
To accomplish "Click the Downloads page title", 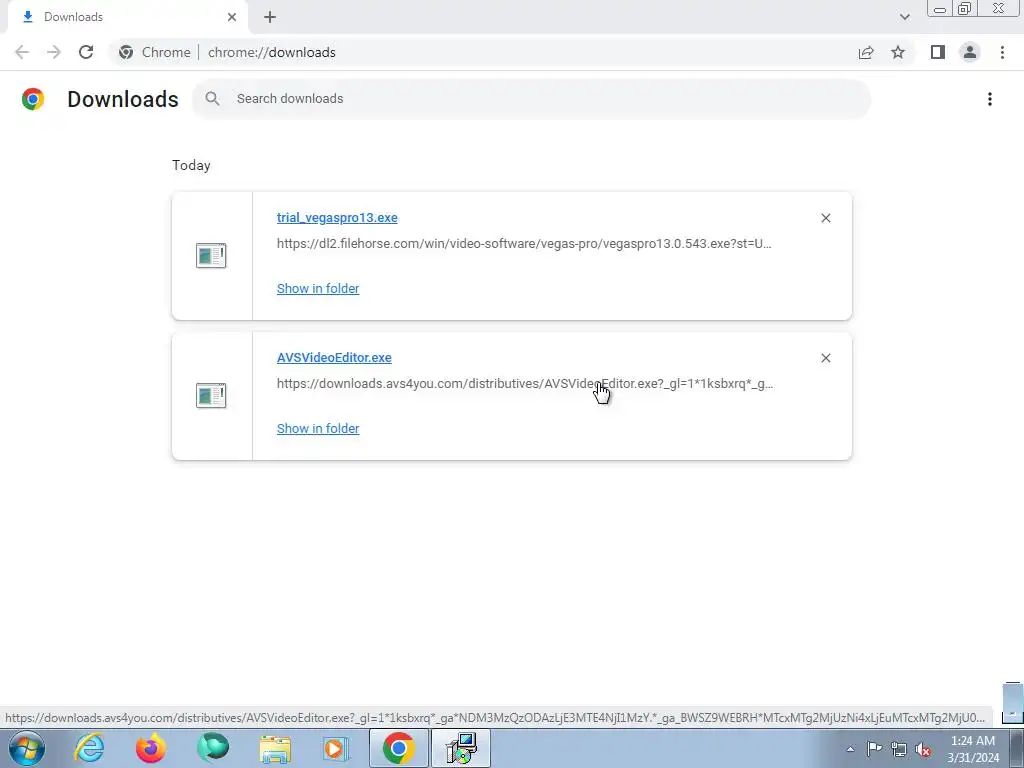I will coord(123,99).
